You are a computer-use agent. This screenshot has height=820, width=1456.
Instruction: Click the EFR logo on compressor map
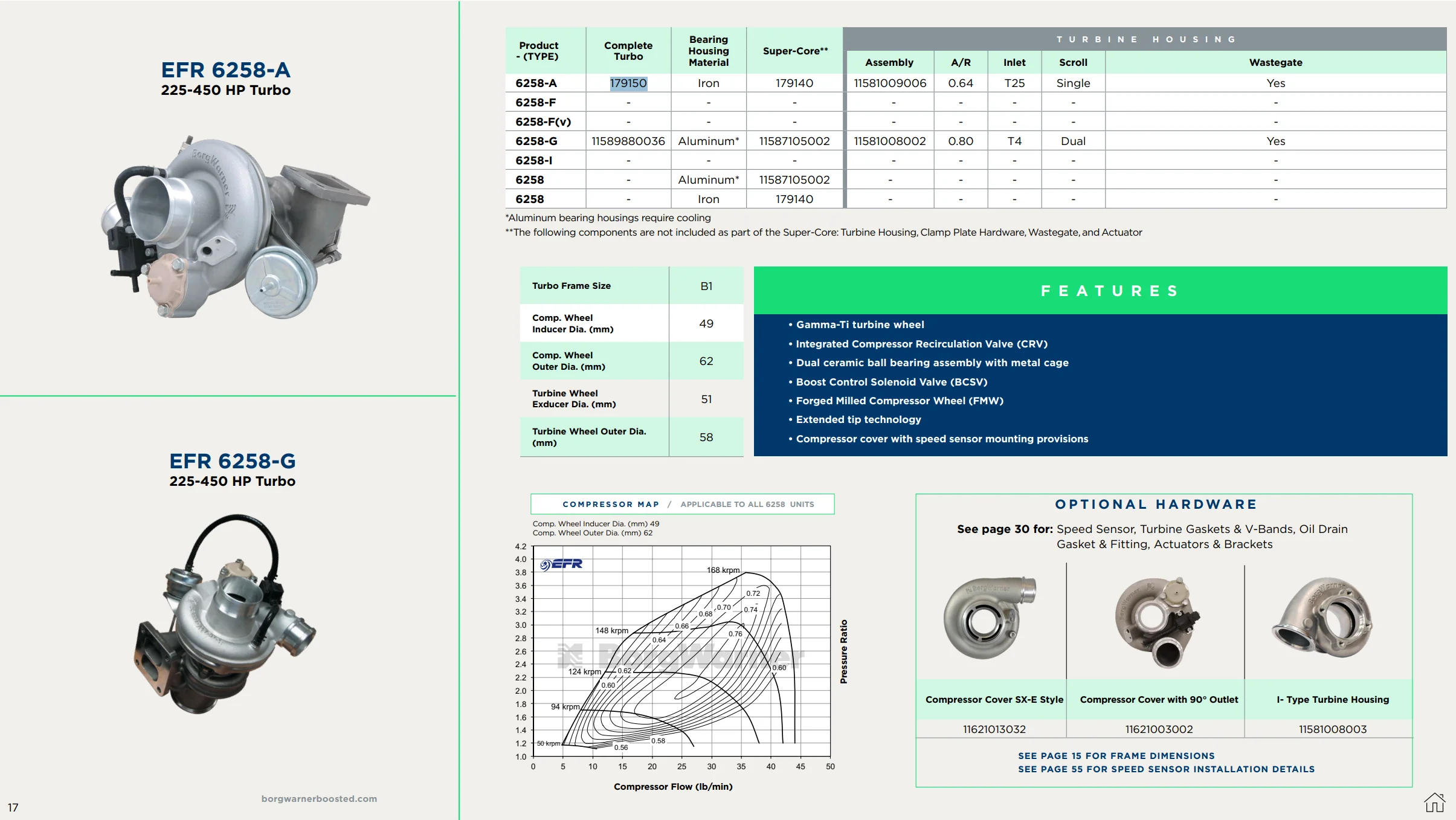(561, 564)
